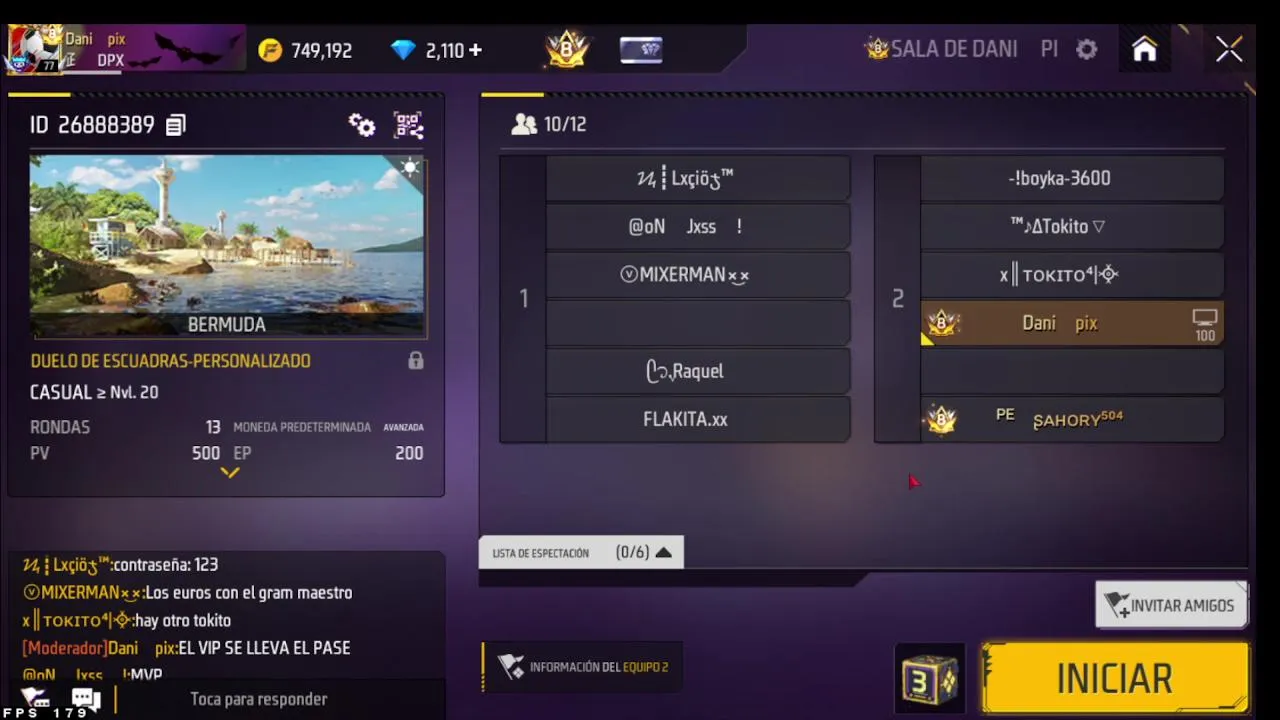Select the Bermuda map thumbnail
Image resolution: width=1280 pixels, height=720 pixels.
point(227,247)
